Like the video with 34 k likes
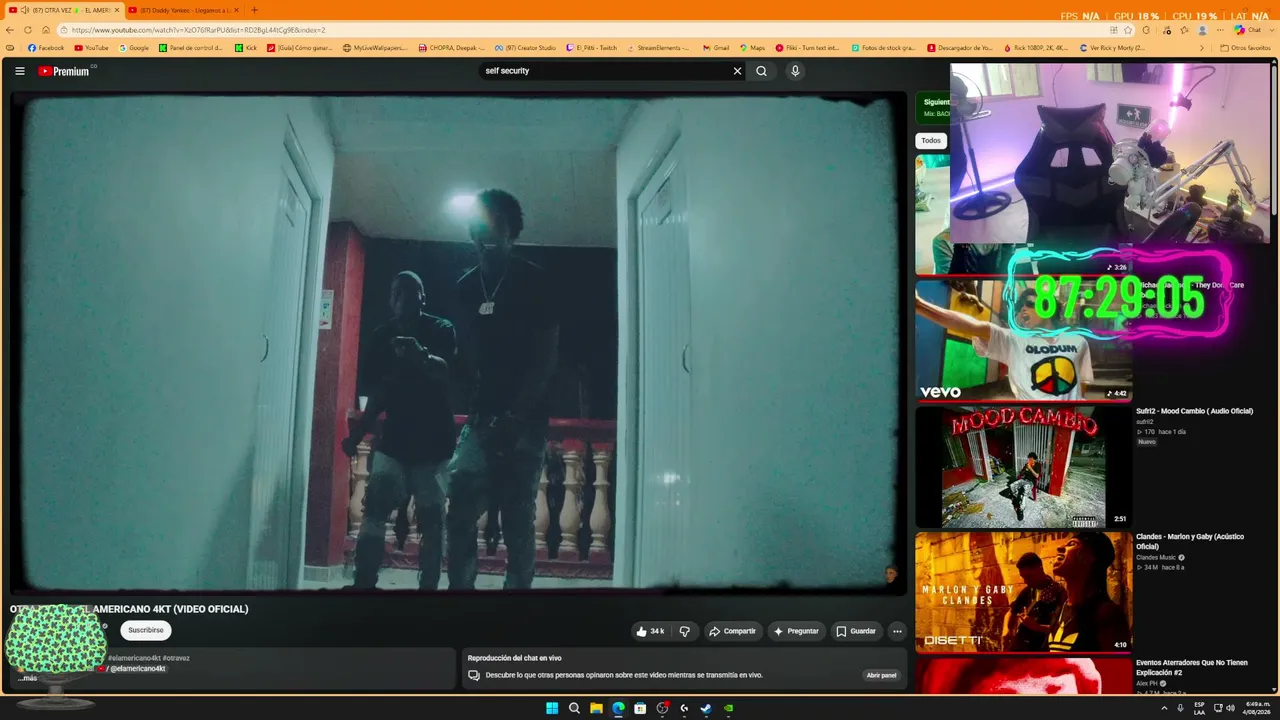Screen dimensions: 1280x720 click(650, 631)
